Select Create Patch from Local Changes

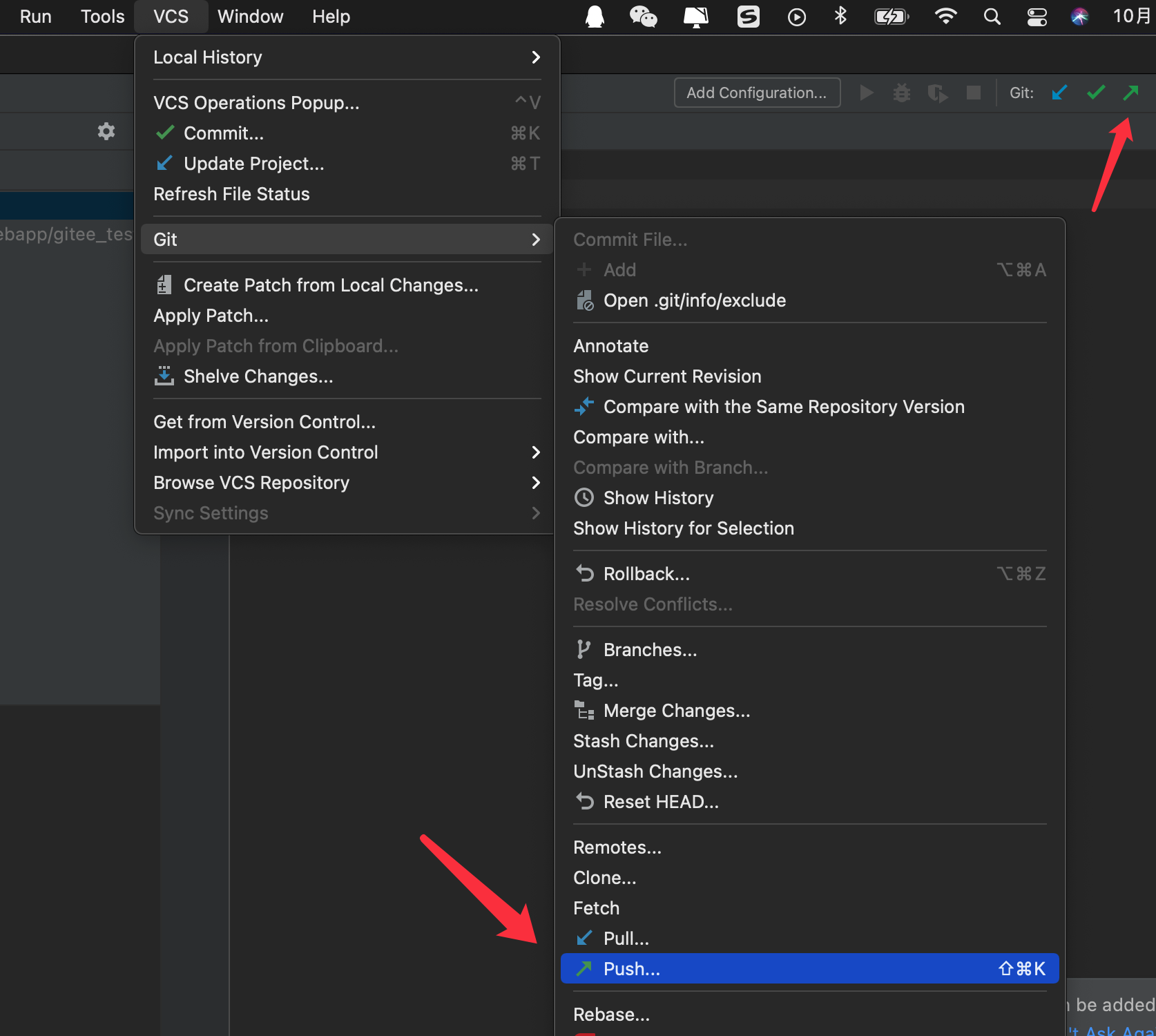pyautogui.click(x=347, y=285)
